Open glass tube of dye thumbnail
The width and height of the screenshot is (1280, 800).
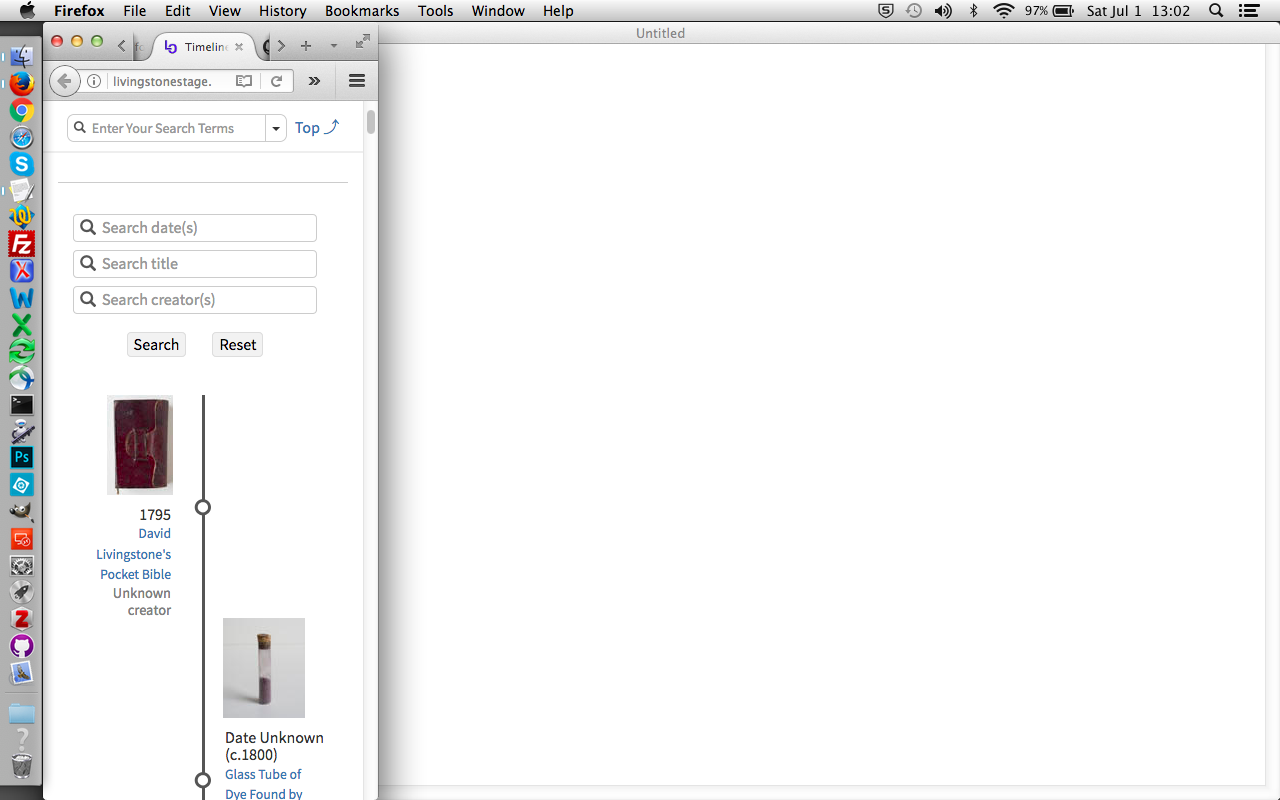tap(264, 668)
